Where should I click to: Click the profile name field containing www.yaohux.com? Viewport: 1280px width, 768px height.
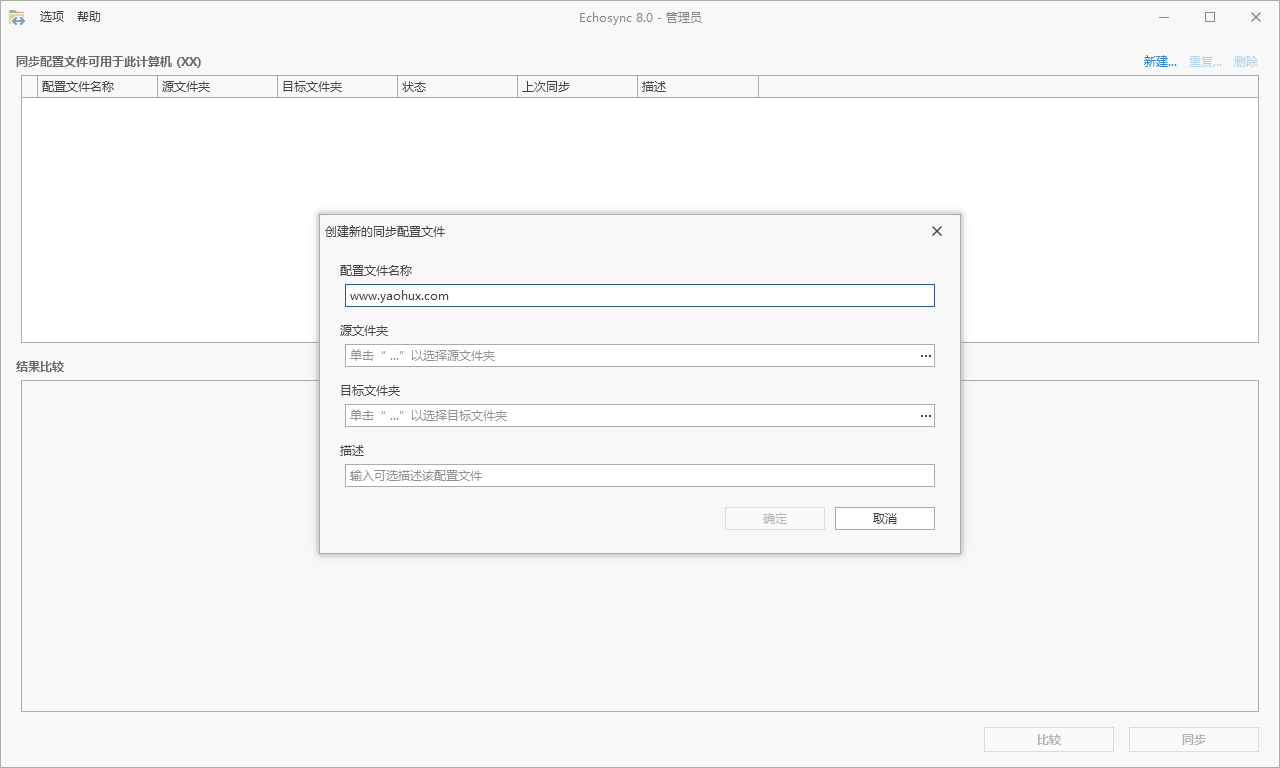tap(640, 295)
